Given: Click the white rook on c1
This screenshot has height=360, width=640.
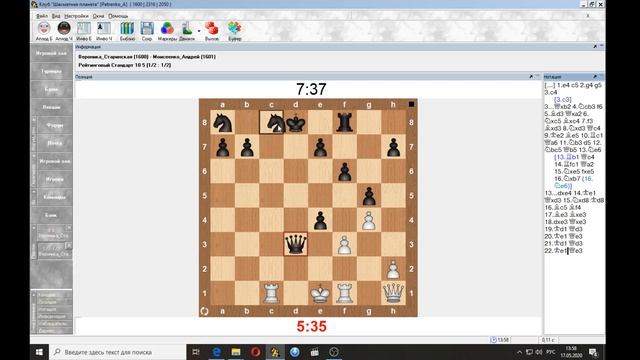Looking at the screenshot, I should (x=271, y=293).
